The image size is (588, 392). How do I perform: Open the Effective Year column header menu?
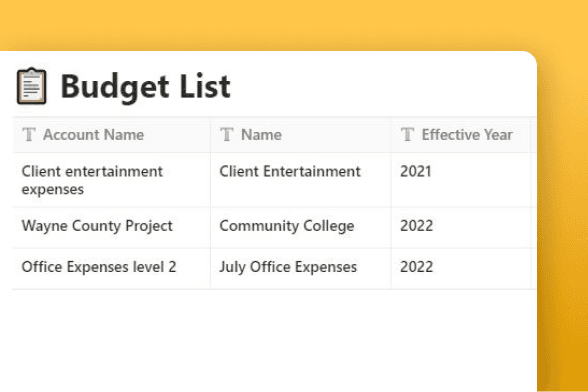(x=461, y=135)
